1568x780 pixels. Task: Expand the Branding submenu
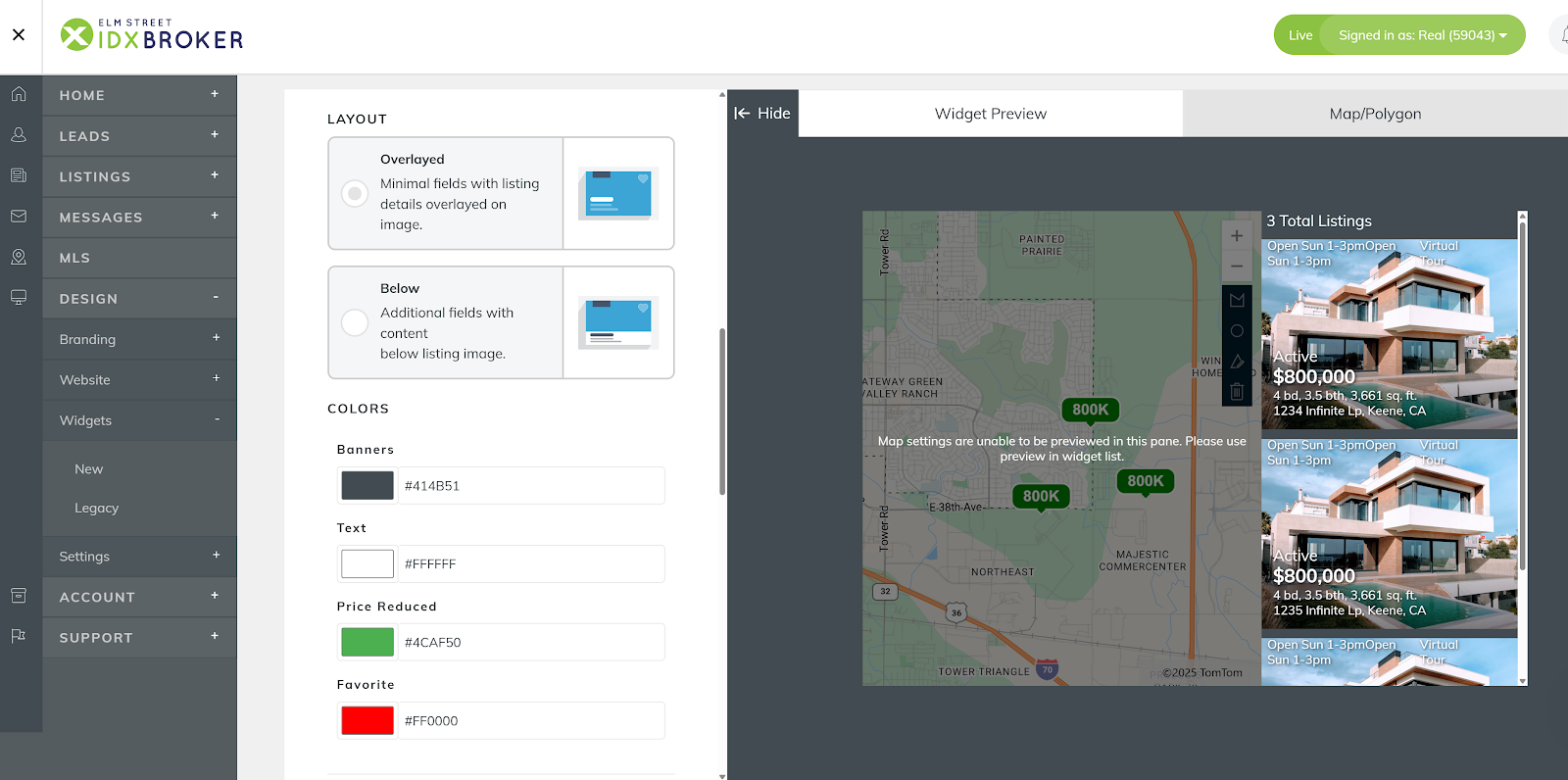(x=216, y=338)
